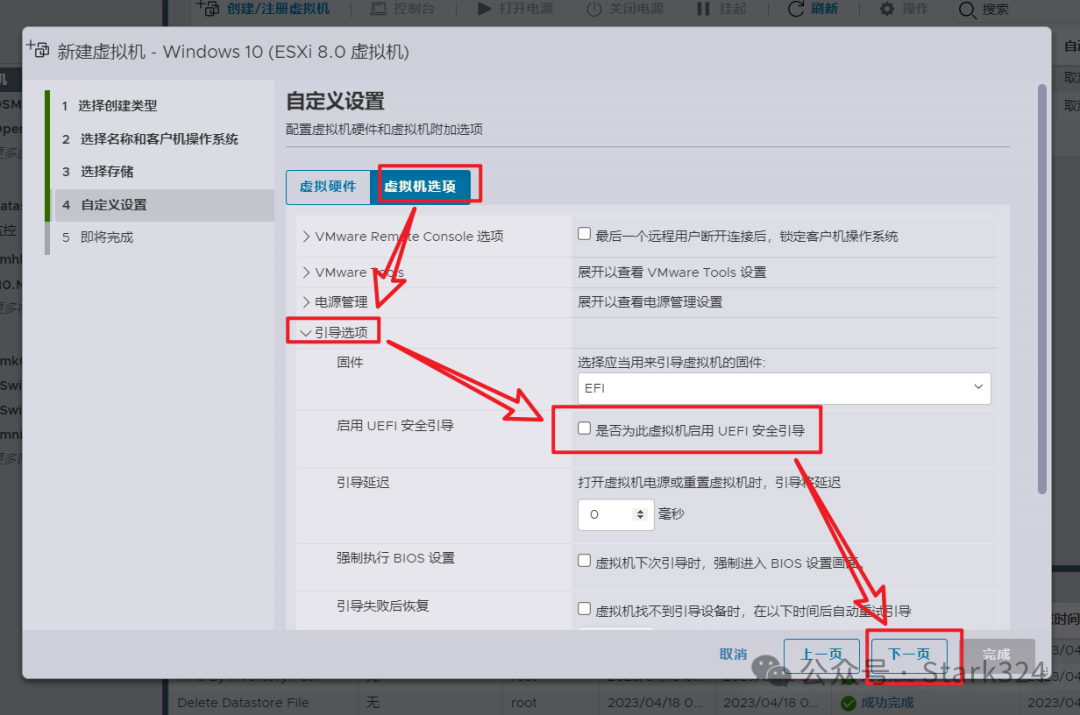Click the 固件 label
1080x715 pixels.
coord(350,362)
